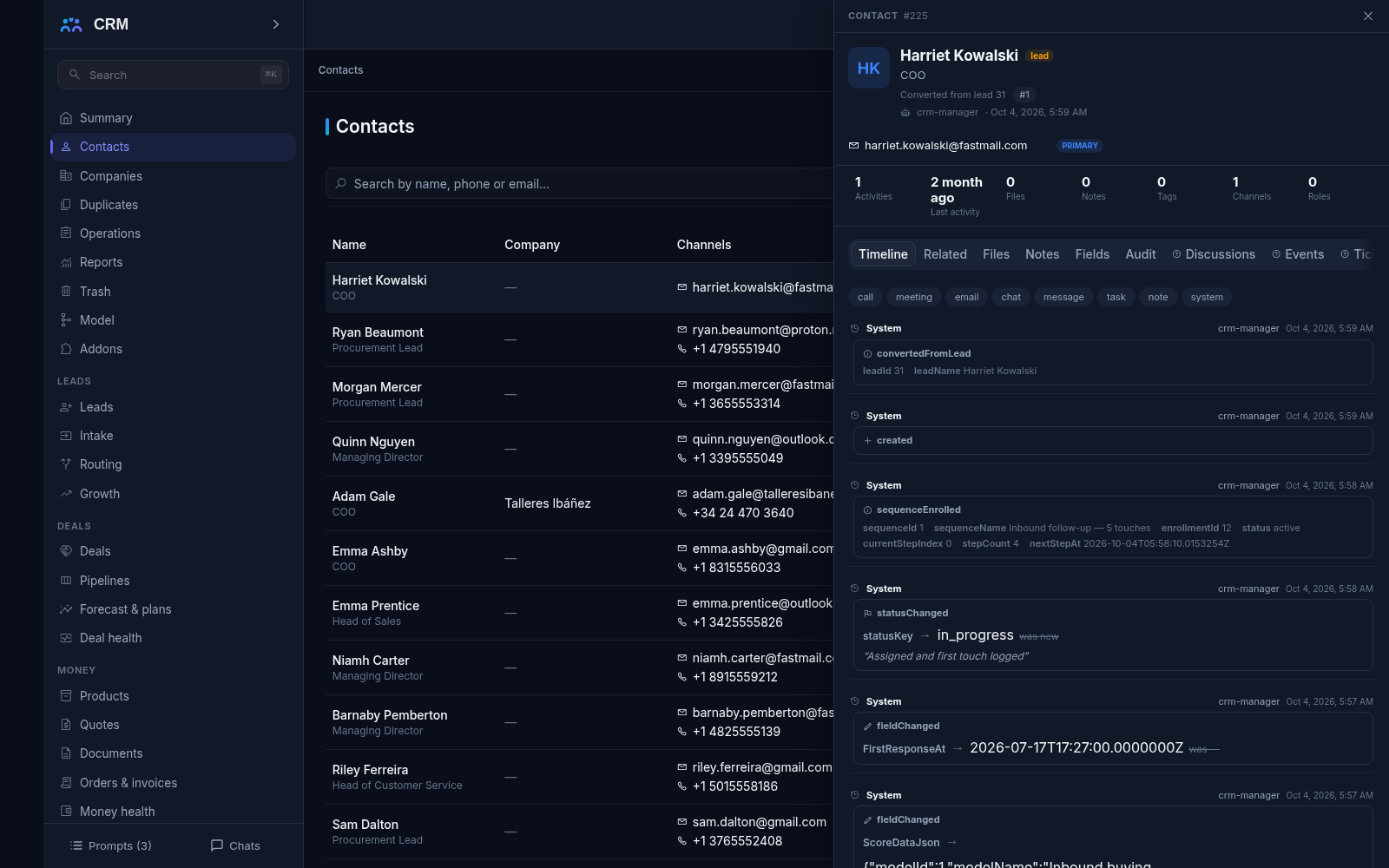Open Ryan Beaumont contact row
Screen dimensions: 1389x868
pyautogui.click(x=579, y=339)
